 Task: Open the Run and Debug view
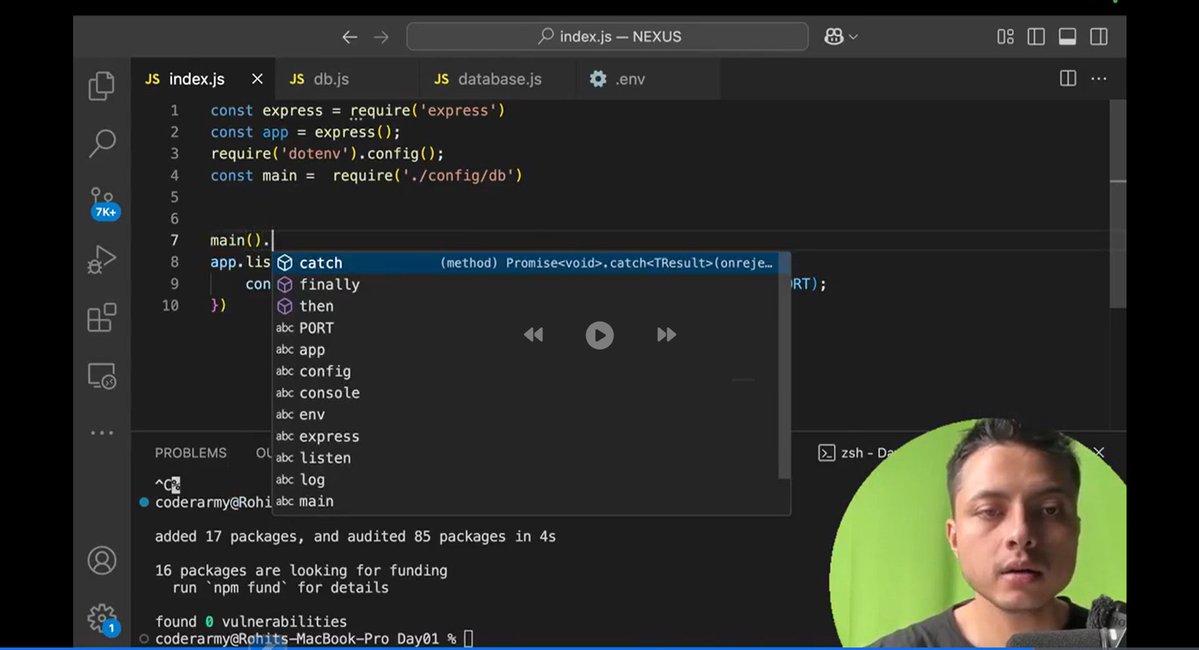click(102, 259)
